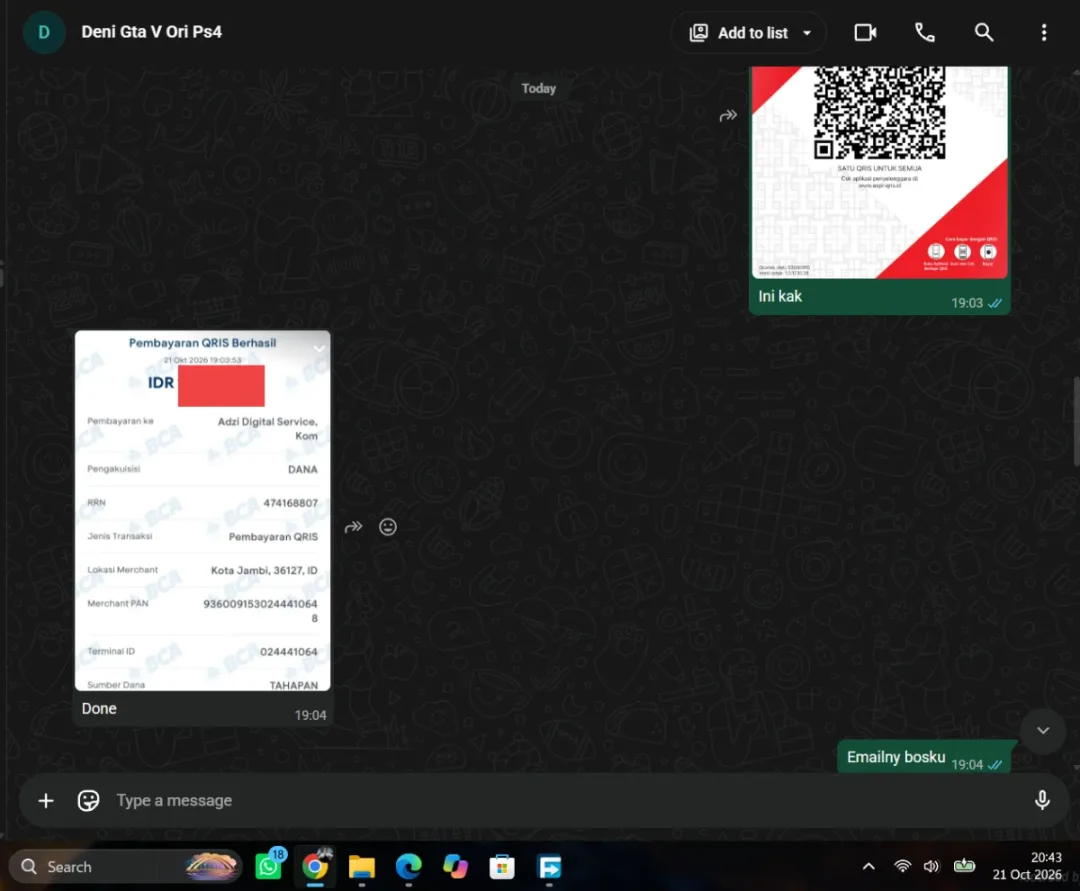Record a voice message with the microphone
Viewport: 1080px width, 891px height.
[x=1042, y=800]
